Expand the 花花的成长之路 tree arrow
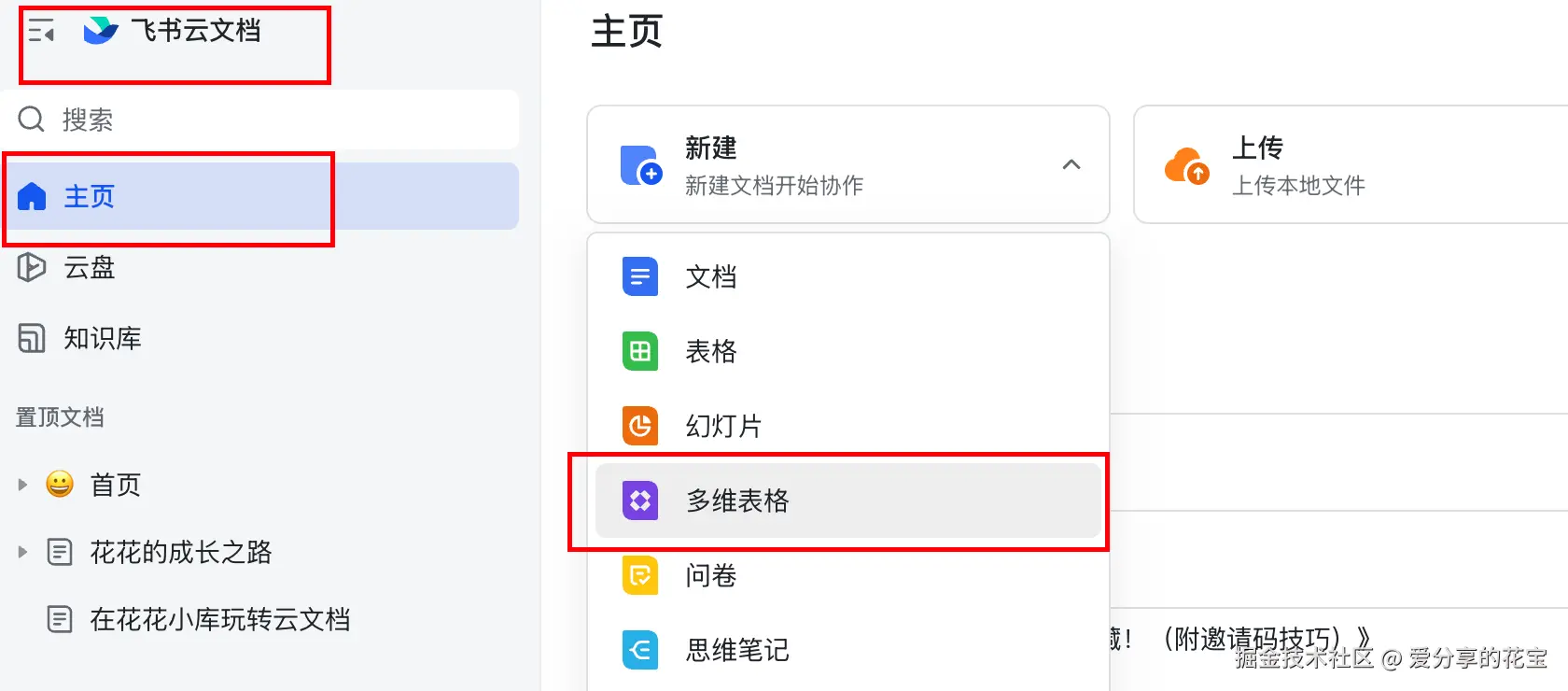Viewport: 1568px width, 691px height. click(x=22, y=552)
